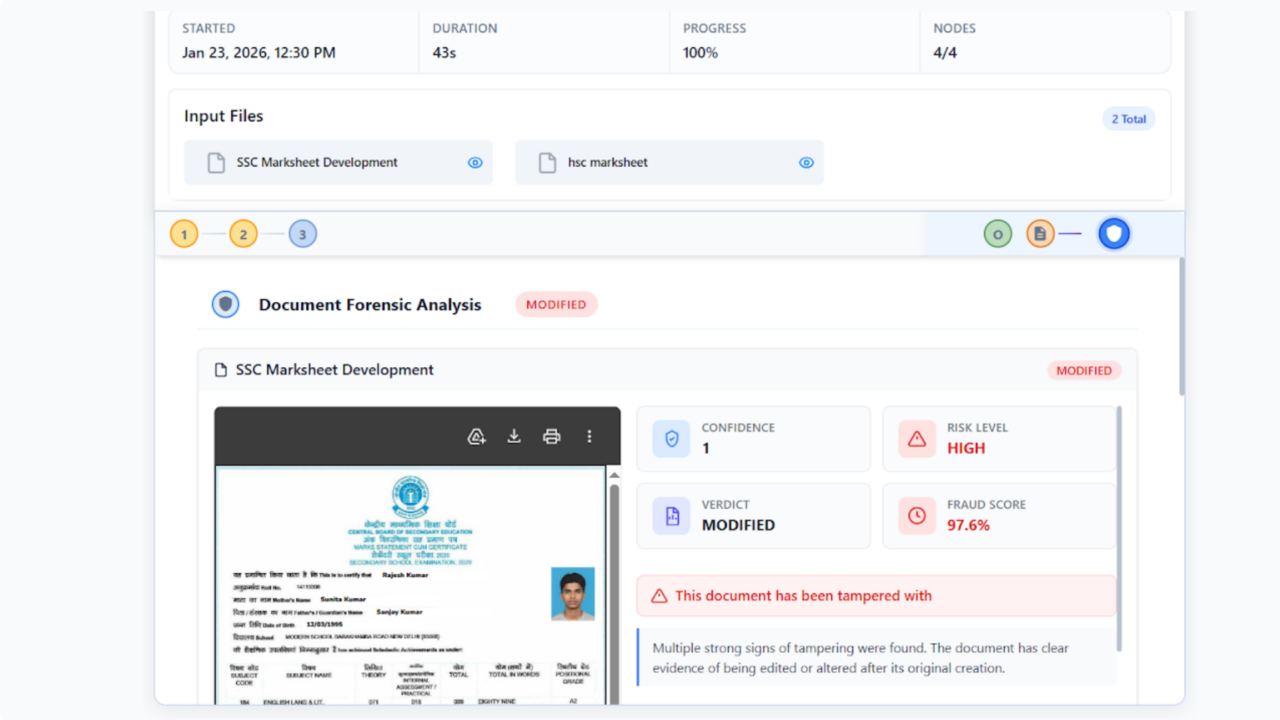Click the Started date Jan 23, 2026, 12:30 PM
This screenshot has width=1280, height=720.
point(259,52)
